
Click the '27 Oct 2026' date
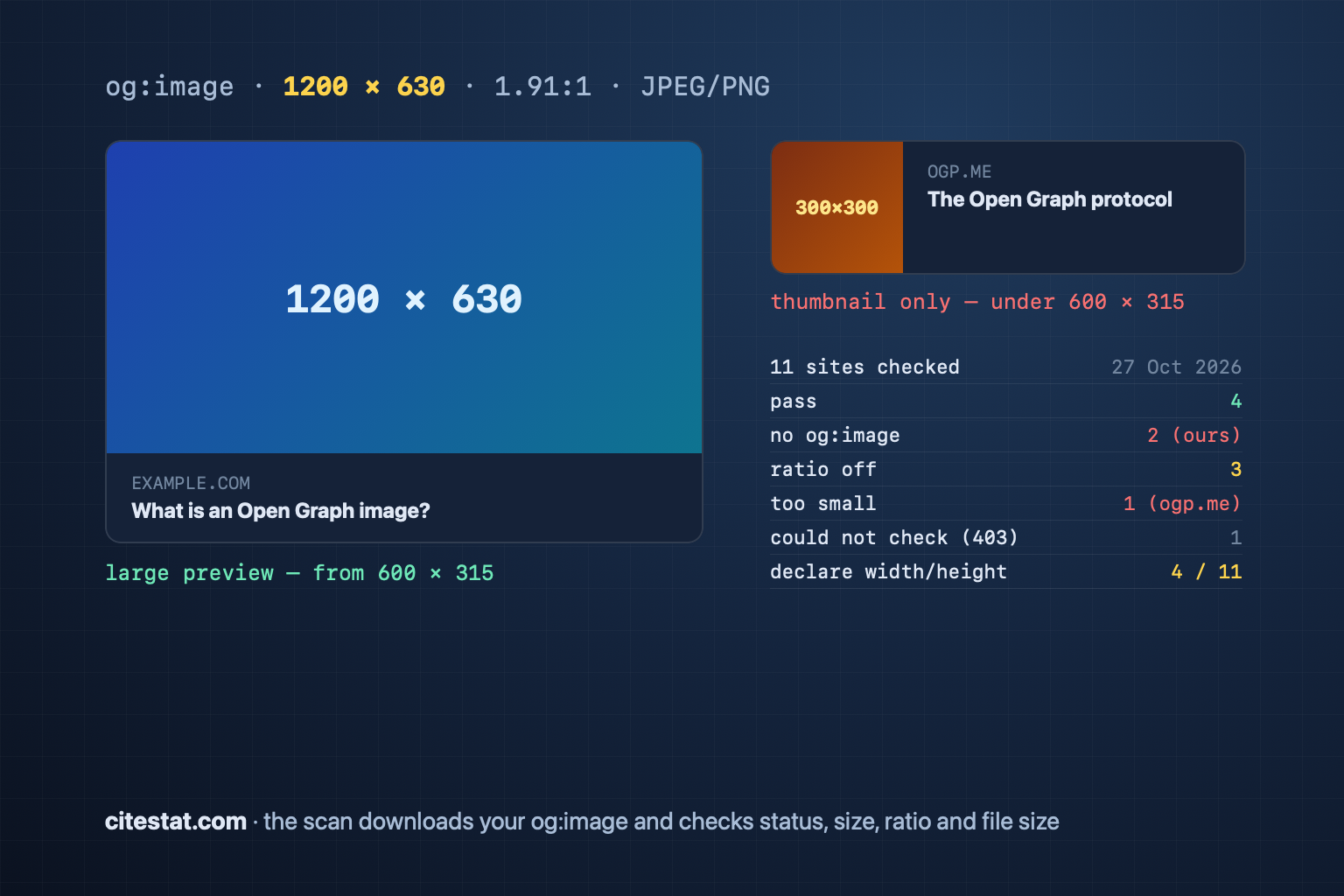point(1177,367)
